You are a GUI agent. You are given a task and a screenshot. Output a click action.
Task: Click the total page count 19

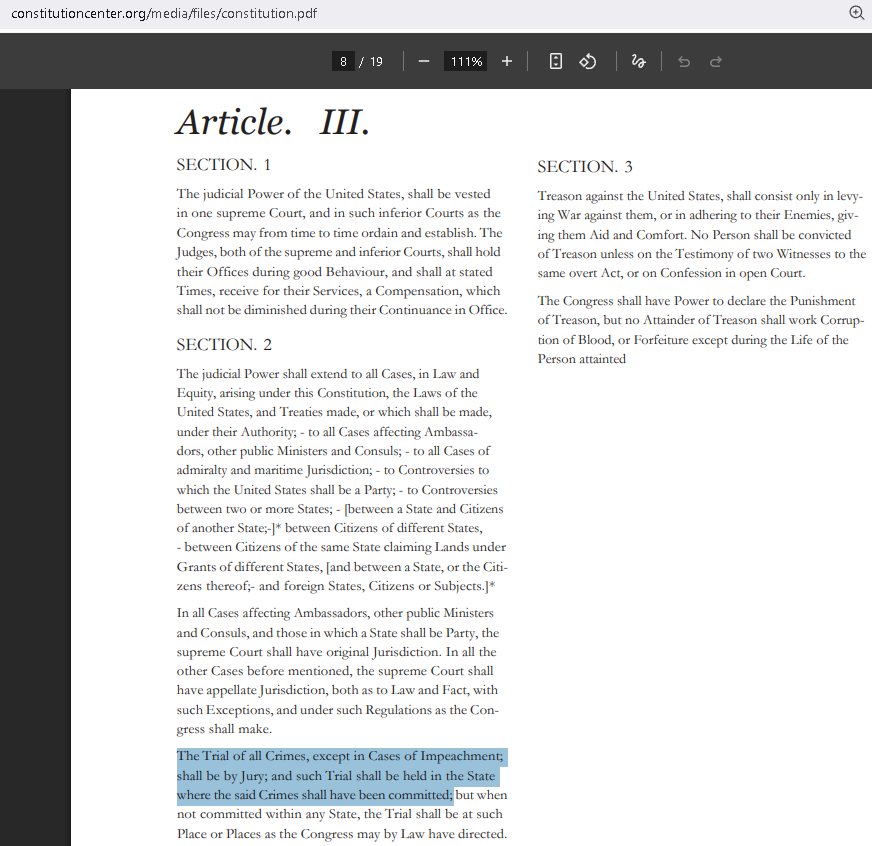point(376,61)
